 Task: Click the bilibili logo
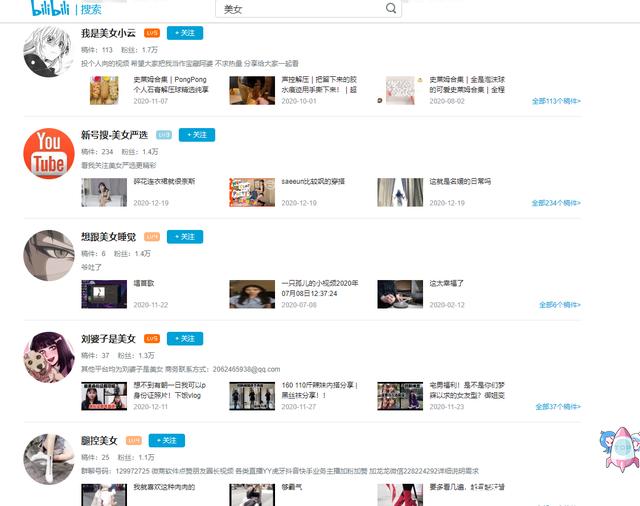click(x=50, y=8)
